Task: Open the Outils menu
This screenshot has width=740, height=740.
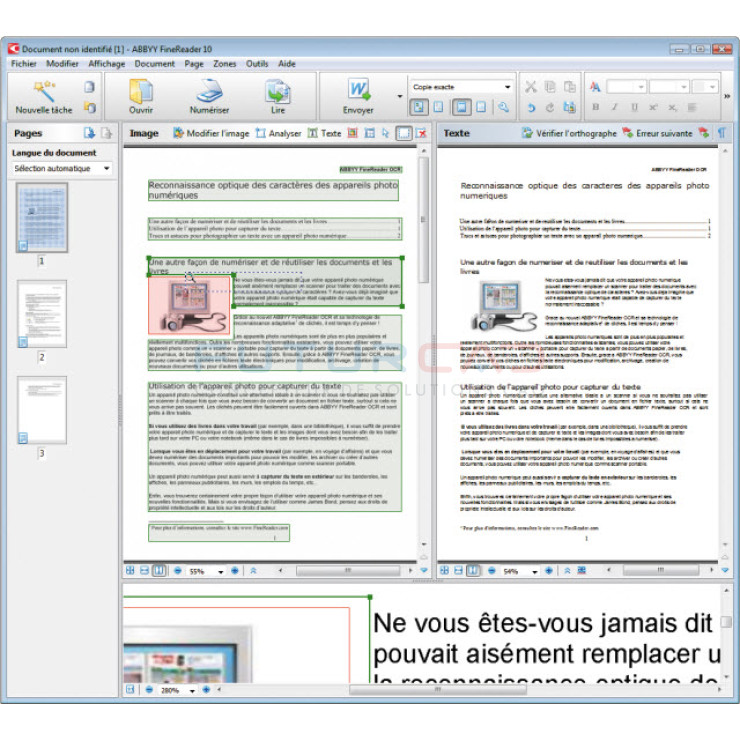Action: point(257,63)
